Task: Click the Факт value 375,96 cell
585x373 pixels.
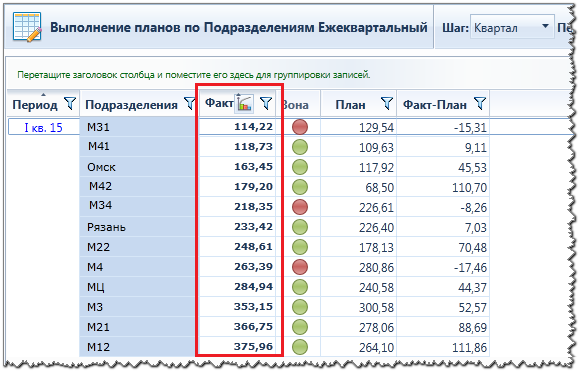Action: click(237, 347)
